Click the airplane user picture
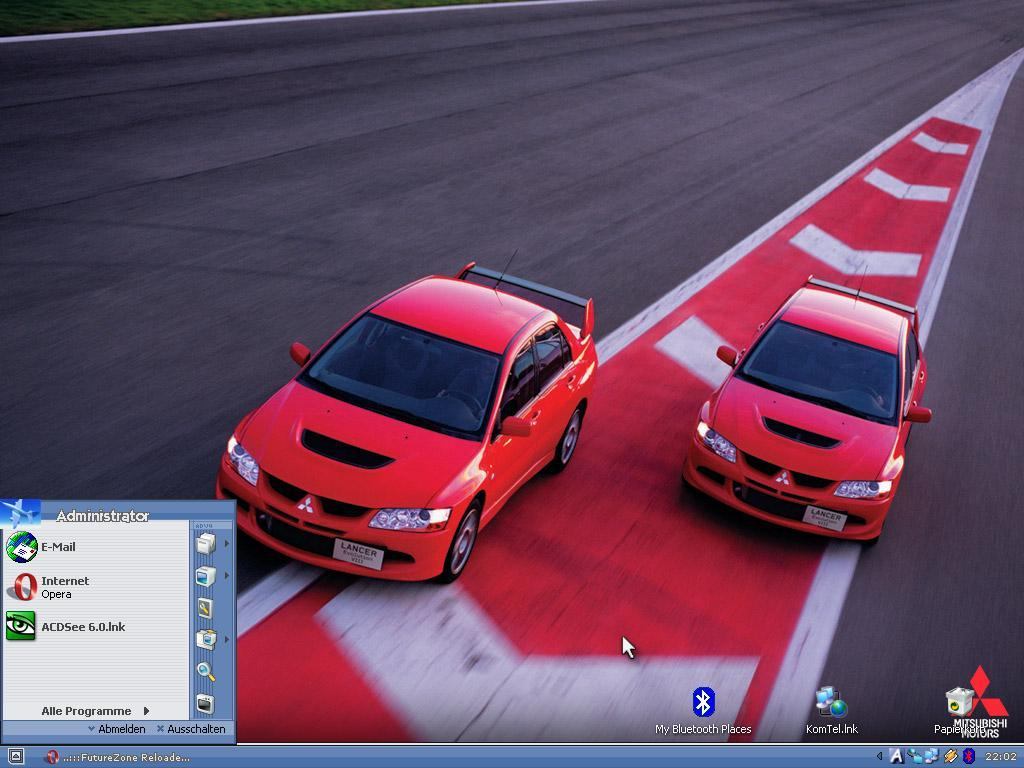The image size is (1024, 768). (21, 513)
